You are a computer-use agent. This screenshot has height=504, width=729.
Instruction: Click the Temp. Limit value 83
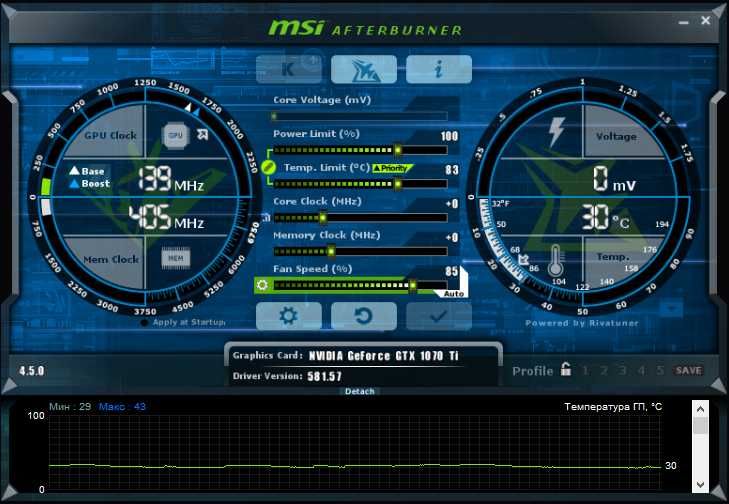pyautogui.click(x=452, y=170)
